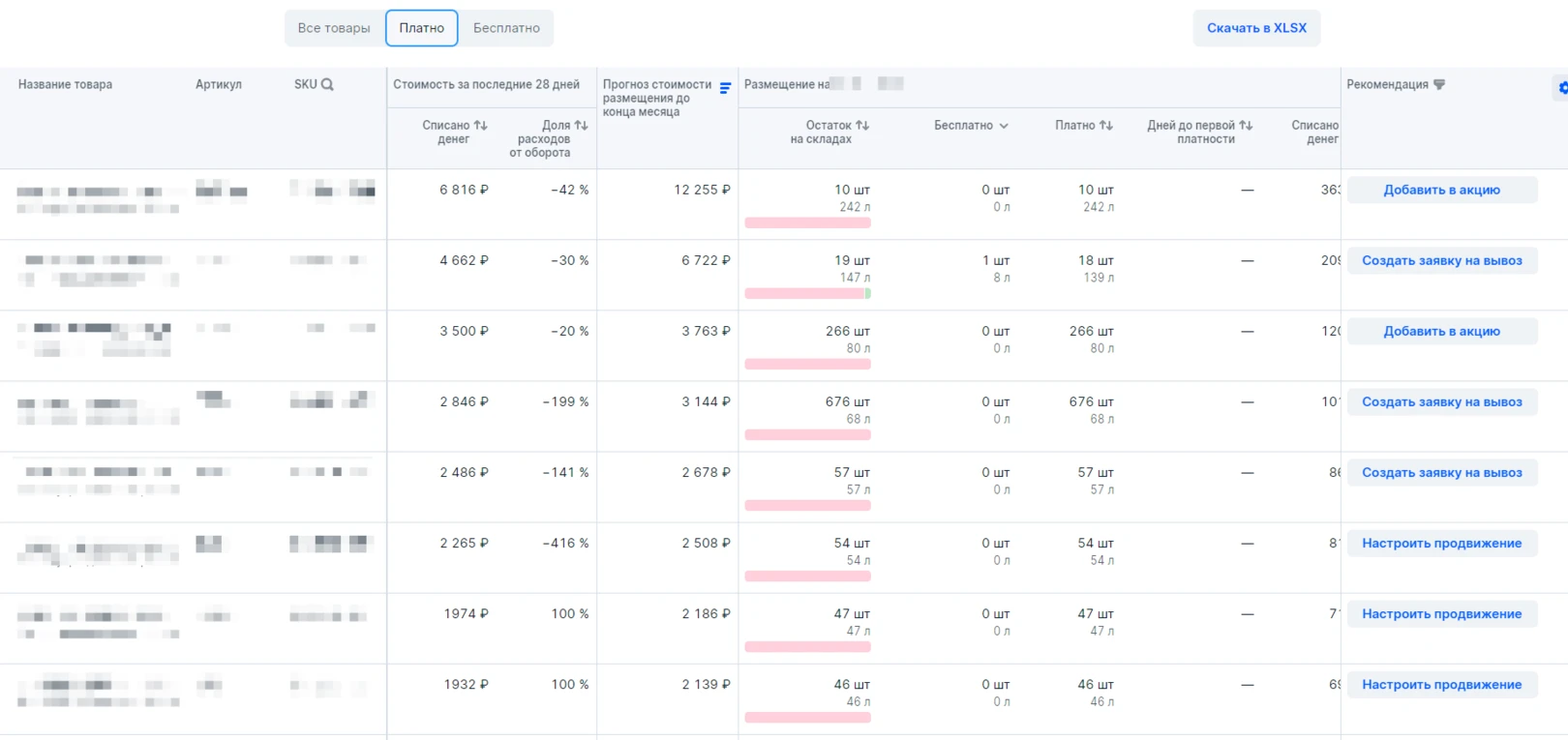Open the SKU search icon
The height and width of the screenshot is (740, 1568).
point(327,85)
